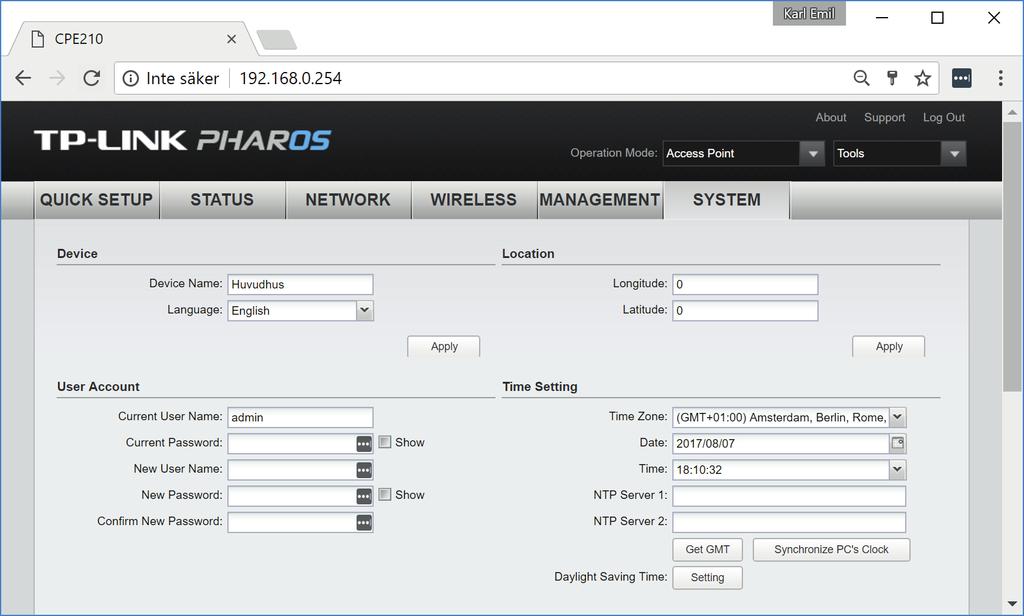
Task: Open Daylight Saving Time Setting button
Action: (x=707, y=578)
